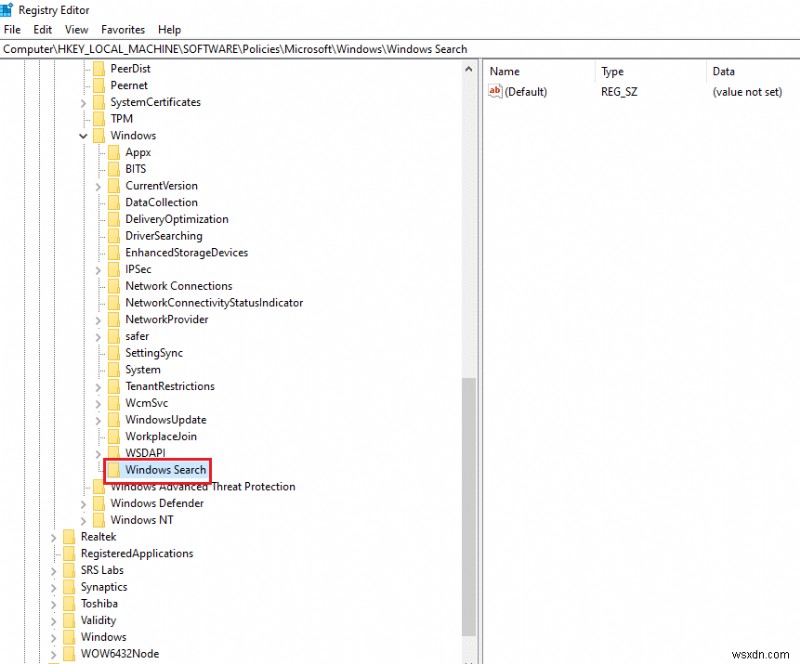Screen dimensions: 800x664
Task: Expand the TenantRestrictions key
Action: click(98, 387)
